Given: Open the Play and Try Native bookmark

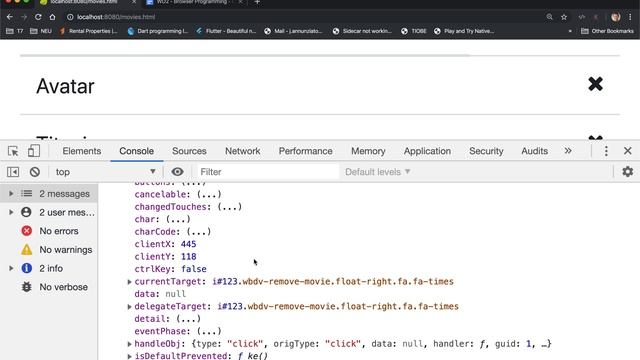Looking at the screenshot, I should (x=464, y=31).
